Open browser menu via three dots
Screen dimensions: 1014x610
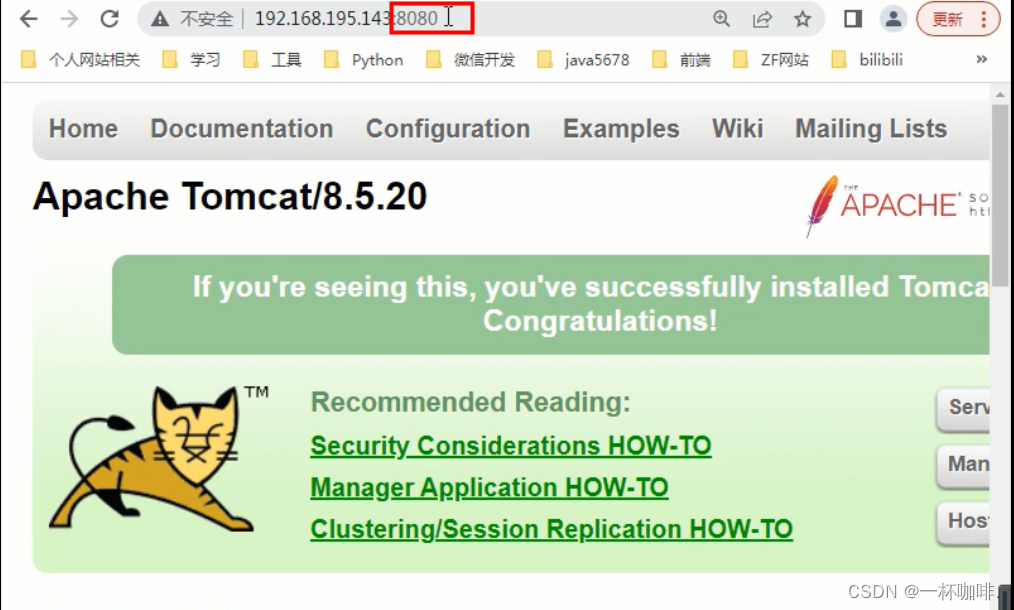click(984, 19)
